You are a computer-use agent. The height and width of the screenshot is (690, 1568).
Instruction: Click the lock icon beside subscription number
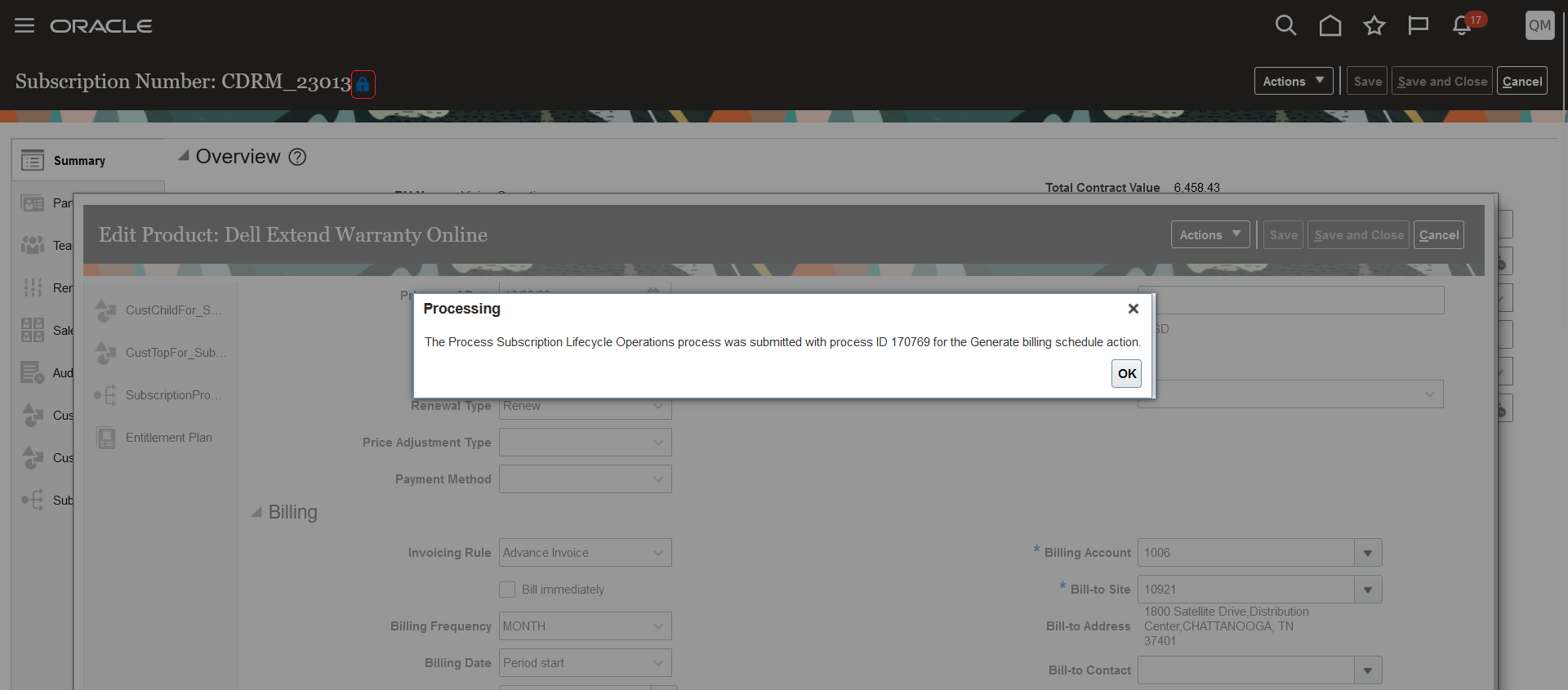[363, 84]
